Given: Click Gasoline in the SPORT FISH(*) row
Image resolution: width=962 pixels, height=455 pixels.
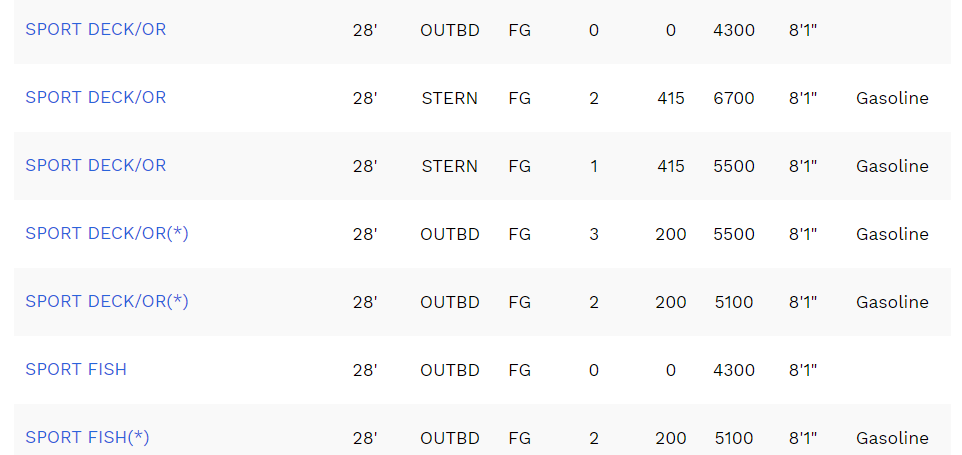Looking at the screenshot, I should [892, 438].
